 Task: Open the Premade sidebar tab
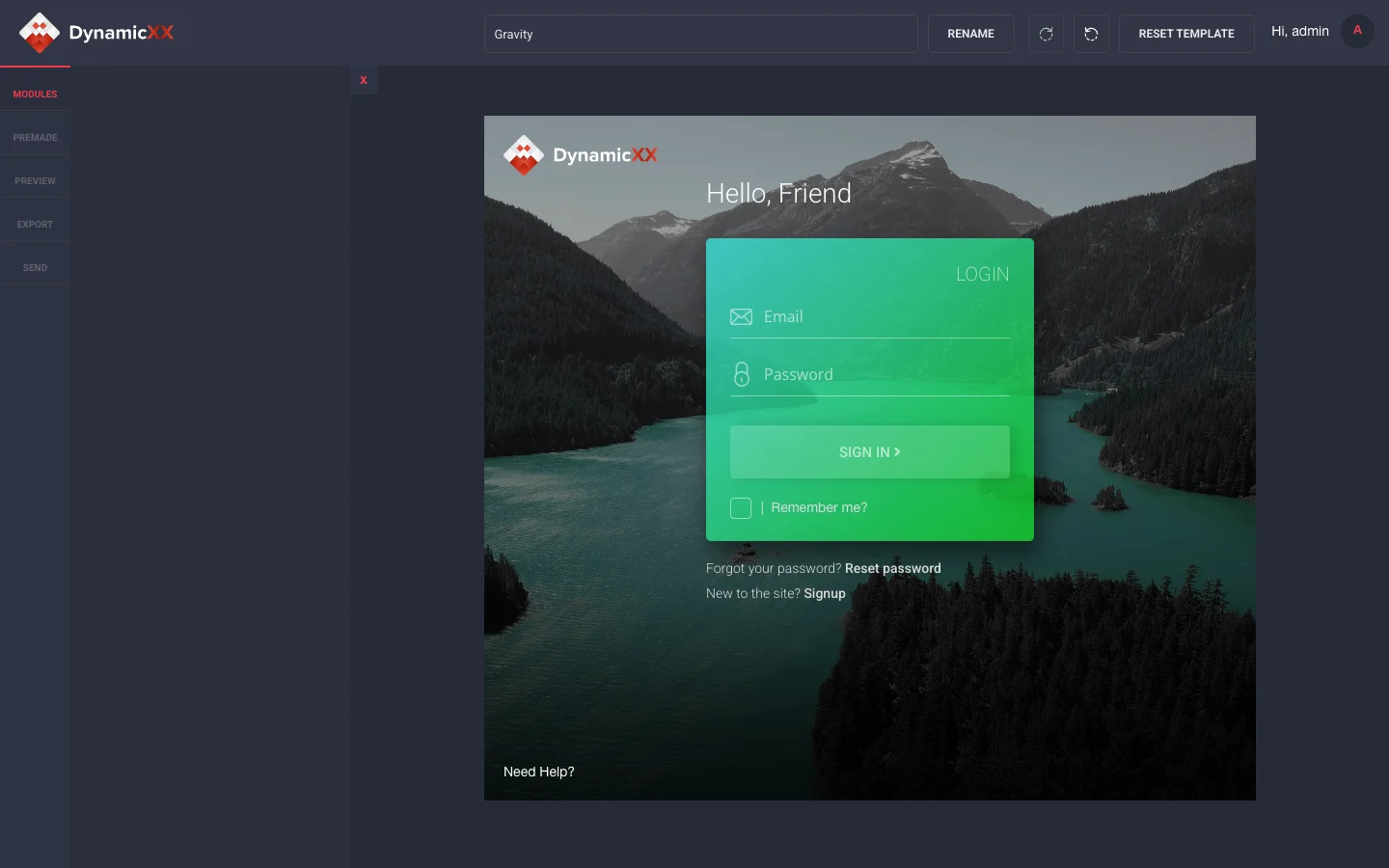(x=35, y=138)
